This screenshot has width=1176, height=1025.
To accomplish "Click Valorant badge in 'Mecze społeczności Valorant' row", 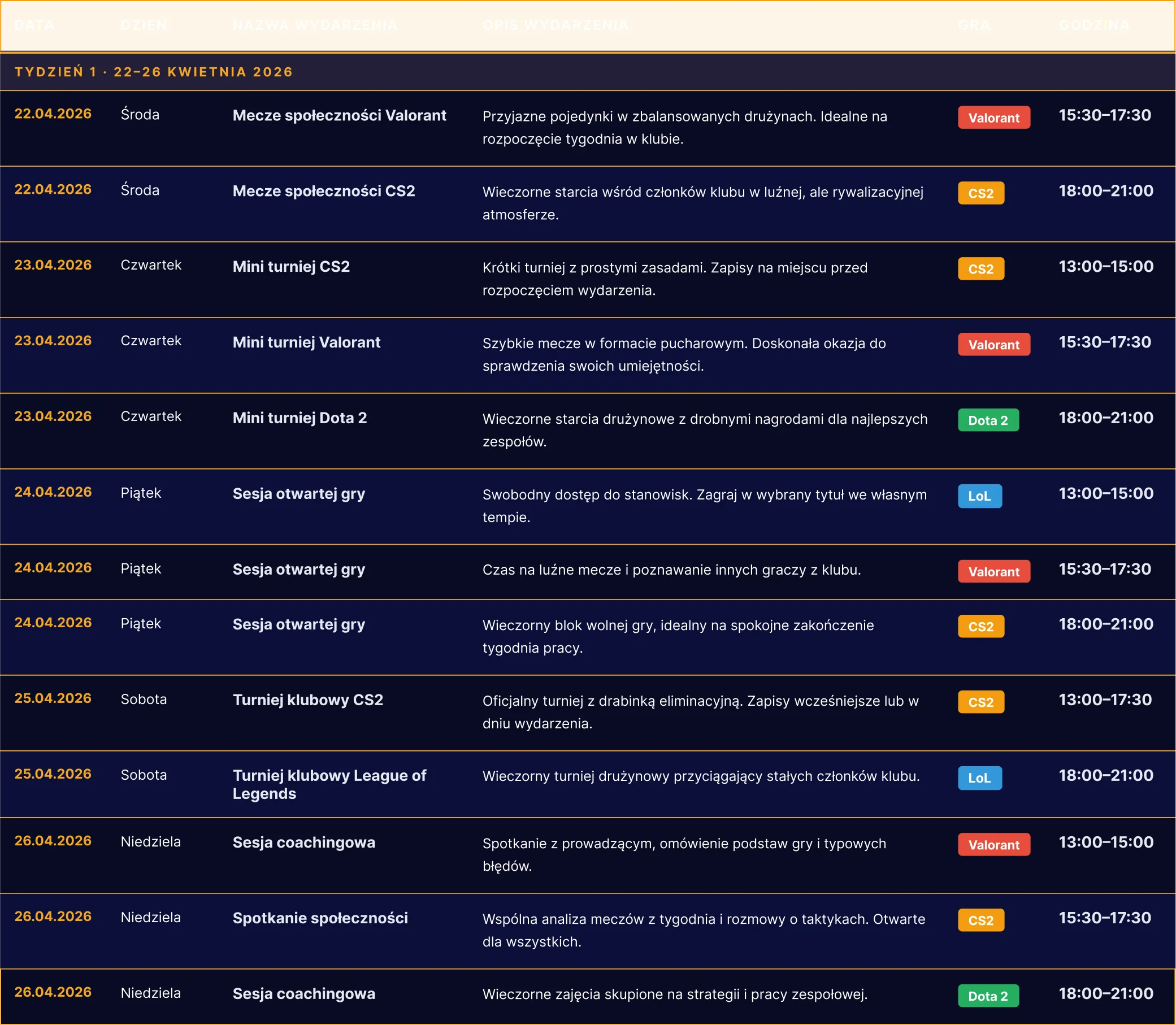I will (994, 118).
